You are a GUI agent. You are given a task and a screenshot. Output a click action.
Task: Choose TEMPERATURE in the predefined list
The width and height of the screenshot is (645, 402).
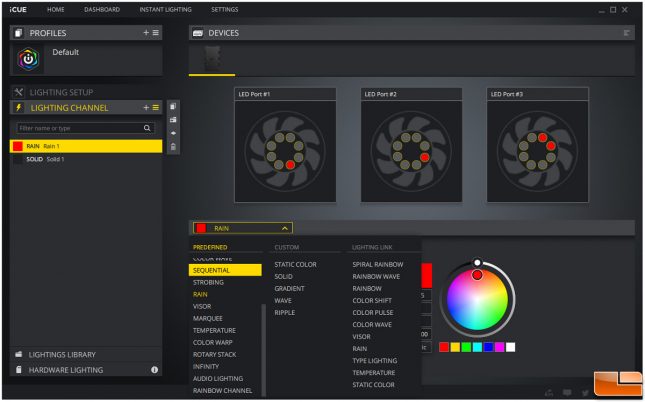point(214,330)
